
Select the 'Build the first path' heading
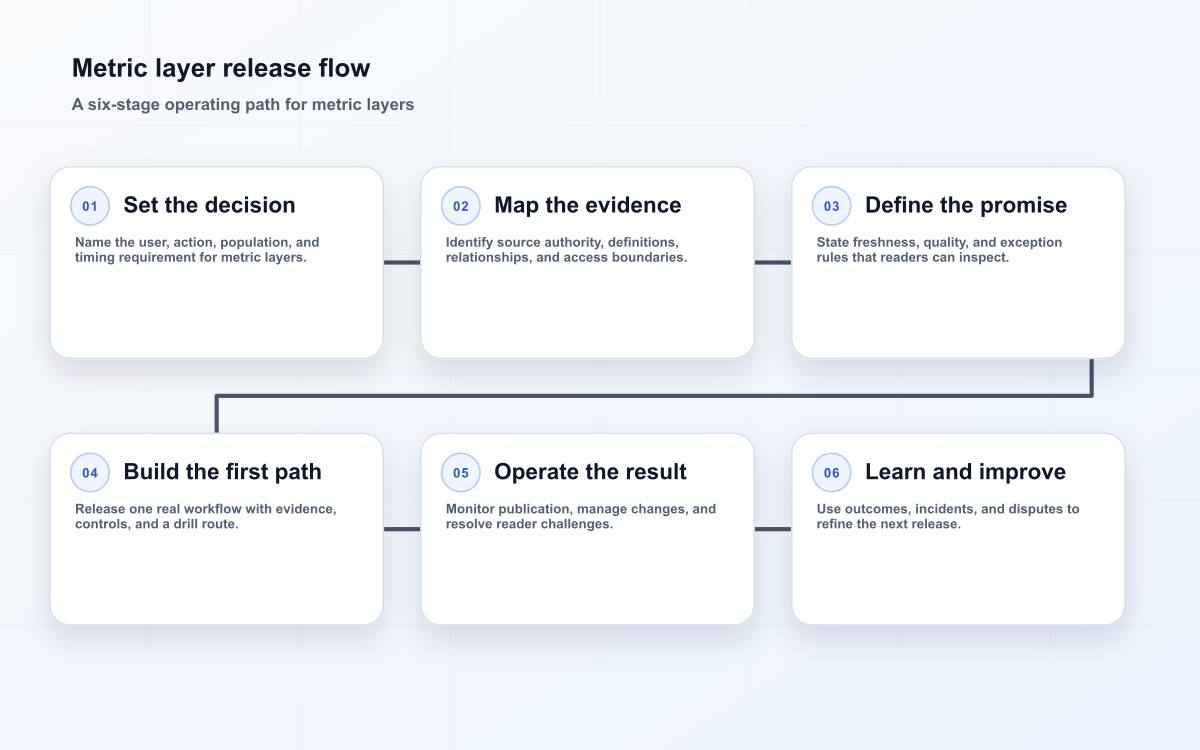tap(222, 472)
